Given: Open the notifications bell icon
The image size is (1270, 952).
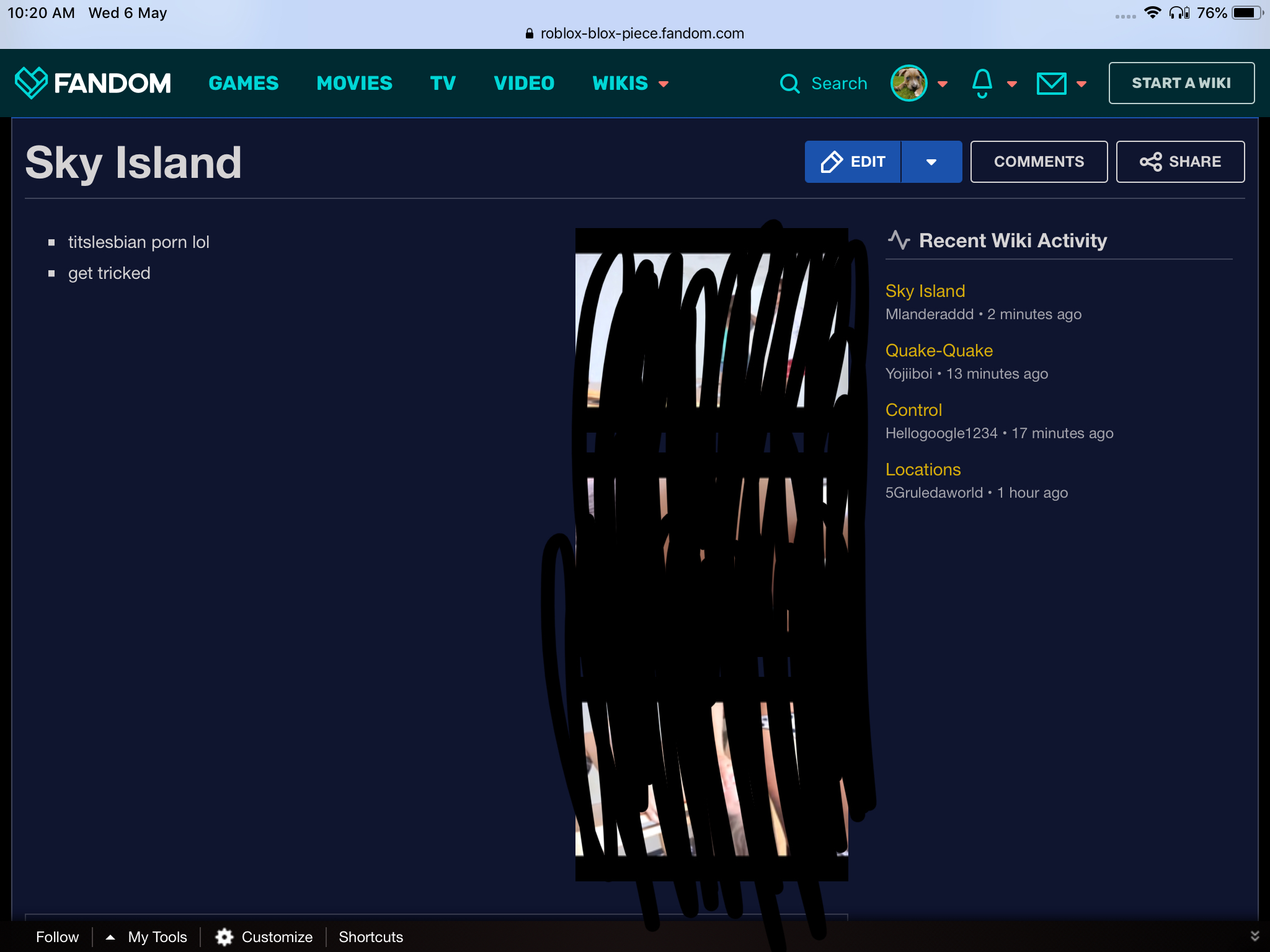Looking at the screenshot, I should pyautogui.click(x=982, y=83).
